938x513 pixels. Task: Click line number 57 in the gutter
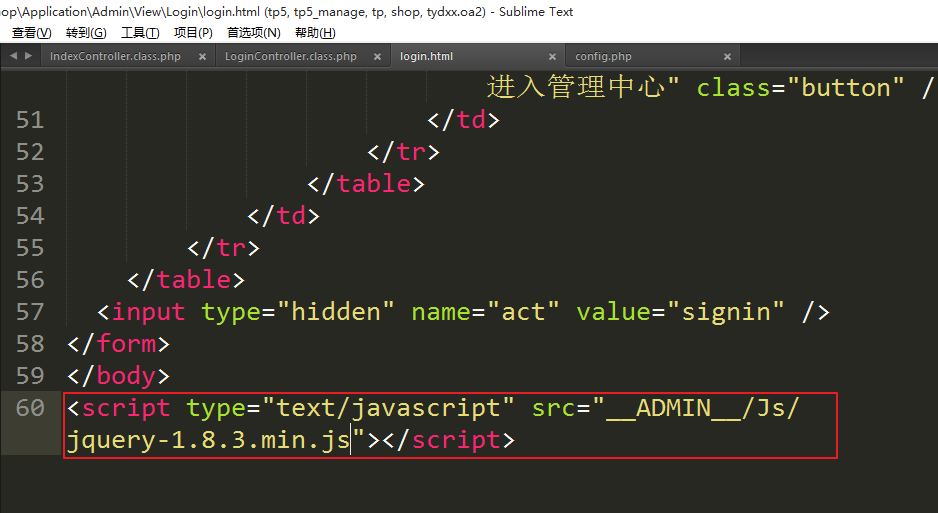[x=30, y=312]
